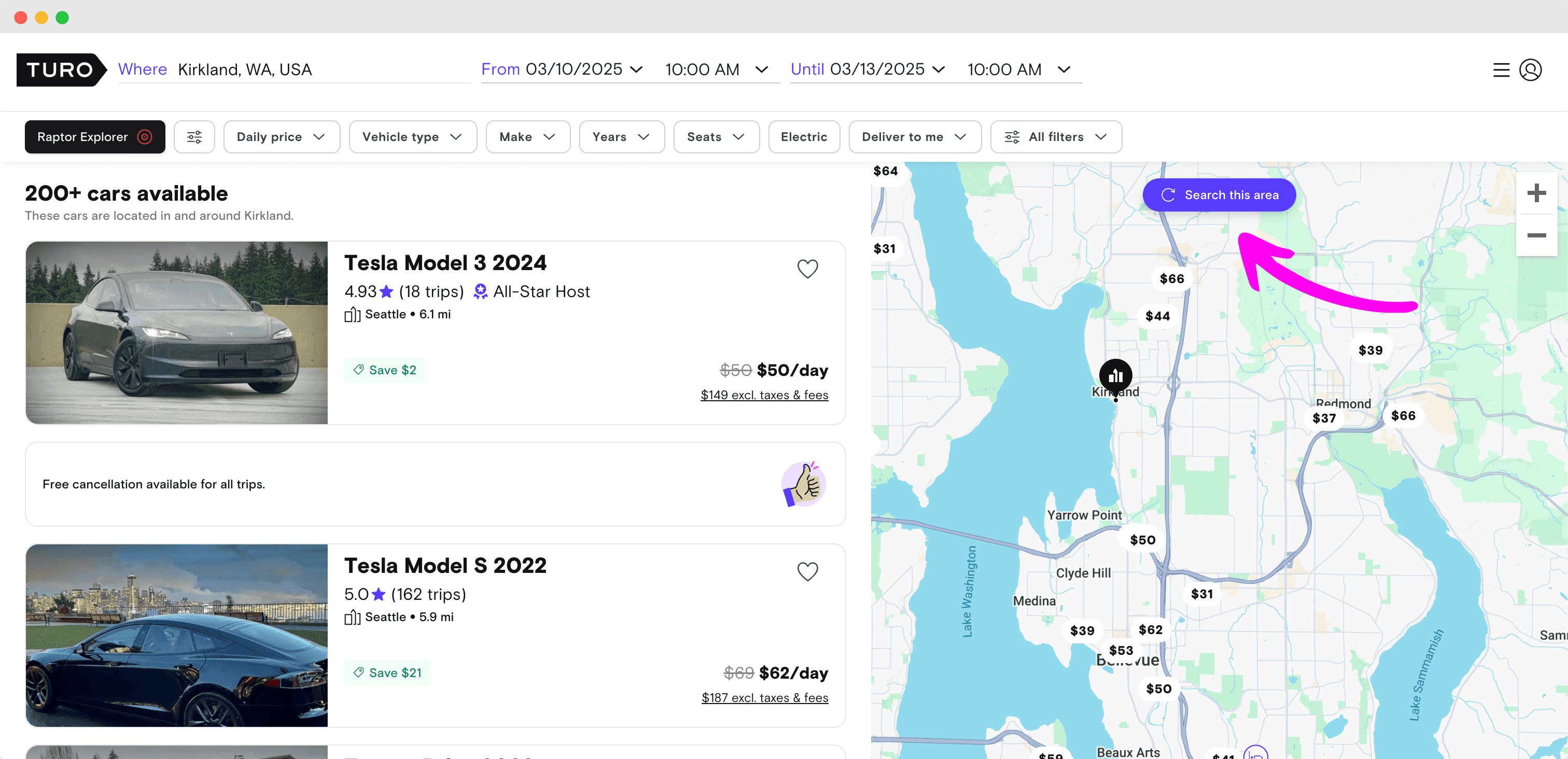
Task: Open the user profile icon
Action: click(x=1530, y=70)
